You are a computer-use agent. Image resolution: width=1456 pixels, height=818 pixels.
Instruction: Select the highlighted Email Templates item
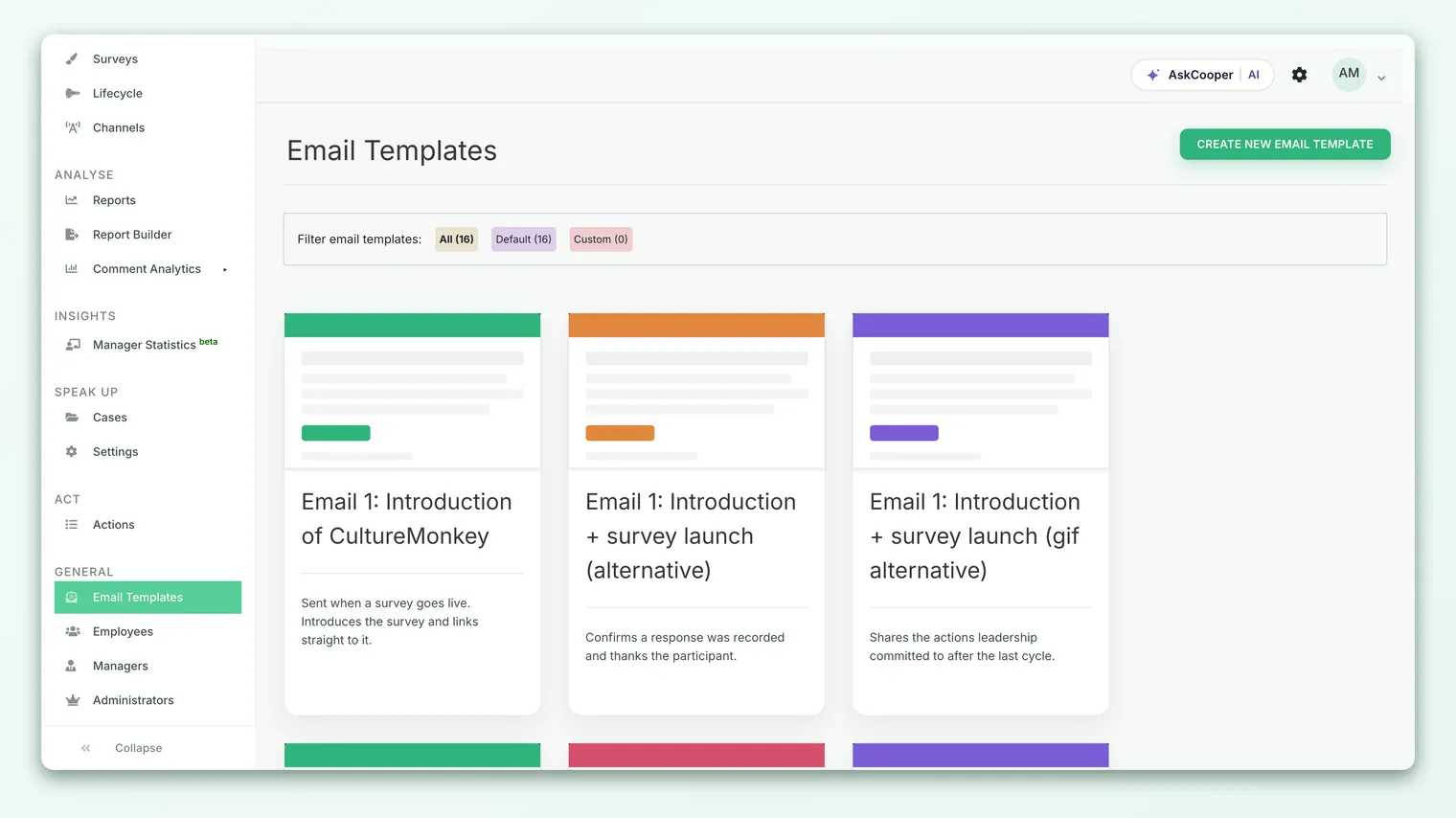tap(148, 598)
